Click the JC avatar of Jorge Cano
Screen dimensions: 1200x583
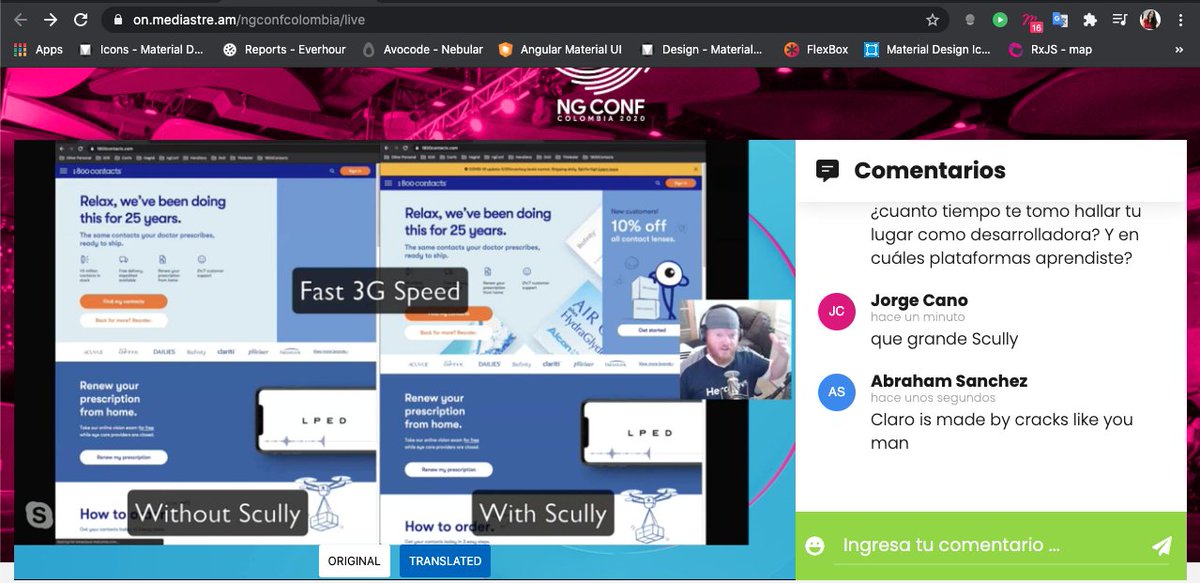pyautogui.click(x=837, y=311)
